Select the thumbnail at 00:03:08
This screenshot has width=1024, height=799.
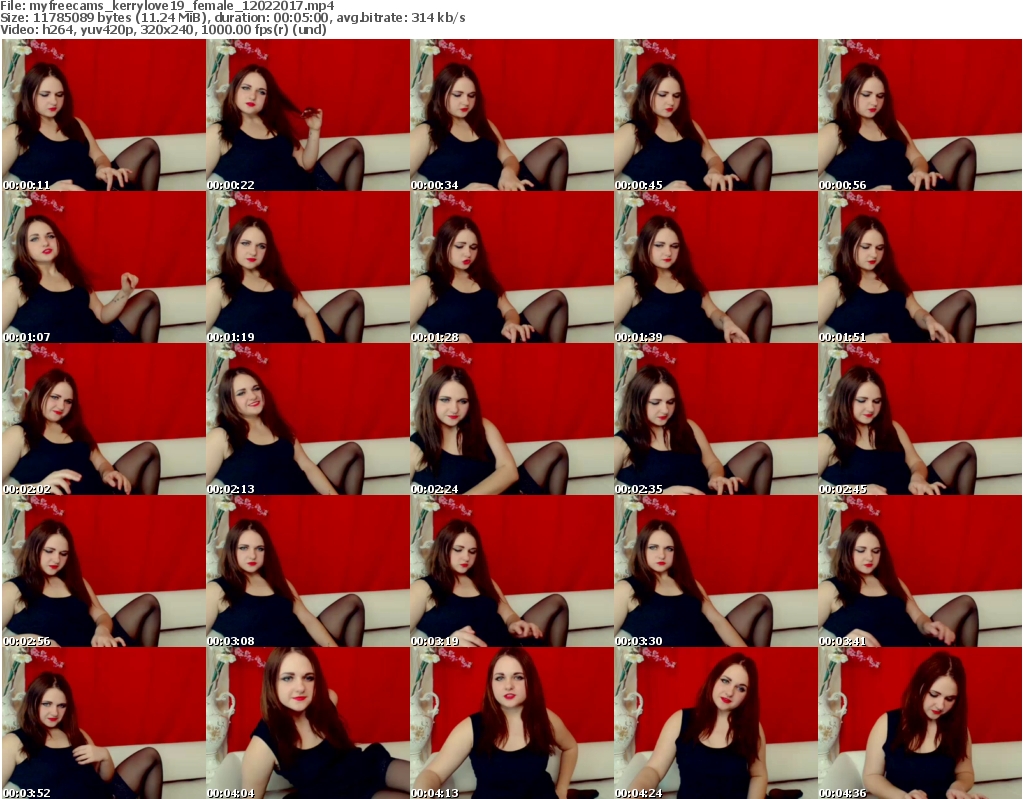[x=308, y=572]
